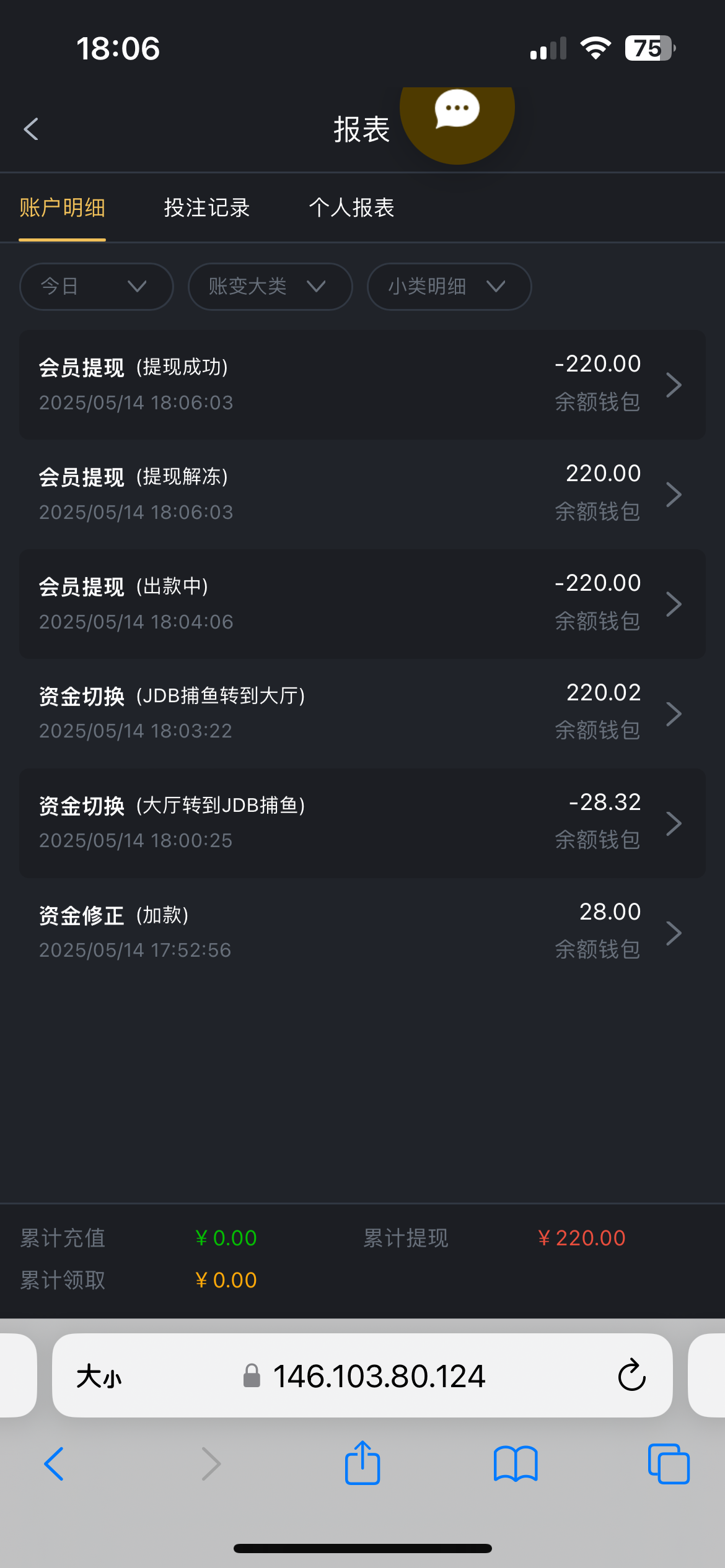Tap Safari reload page icon
The width and height of the screenshot is (725, 1568).
coord(631,1375)
